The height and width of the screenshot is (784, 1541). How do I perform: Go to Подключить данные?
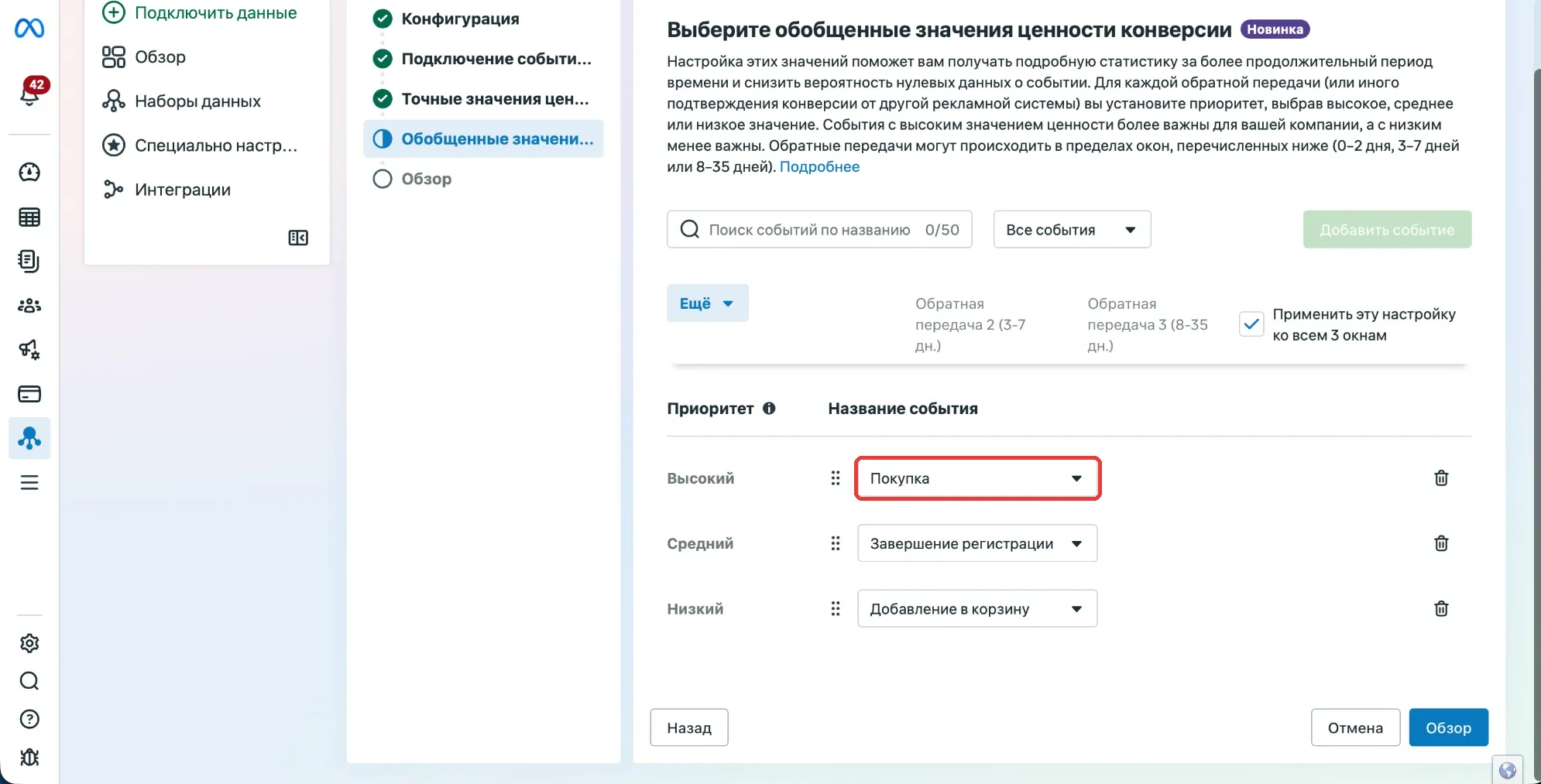[200, 12]
